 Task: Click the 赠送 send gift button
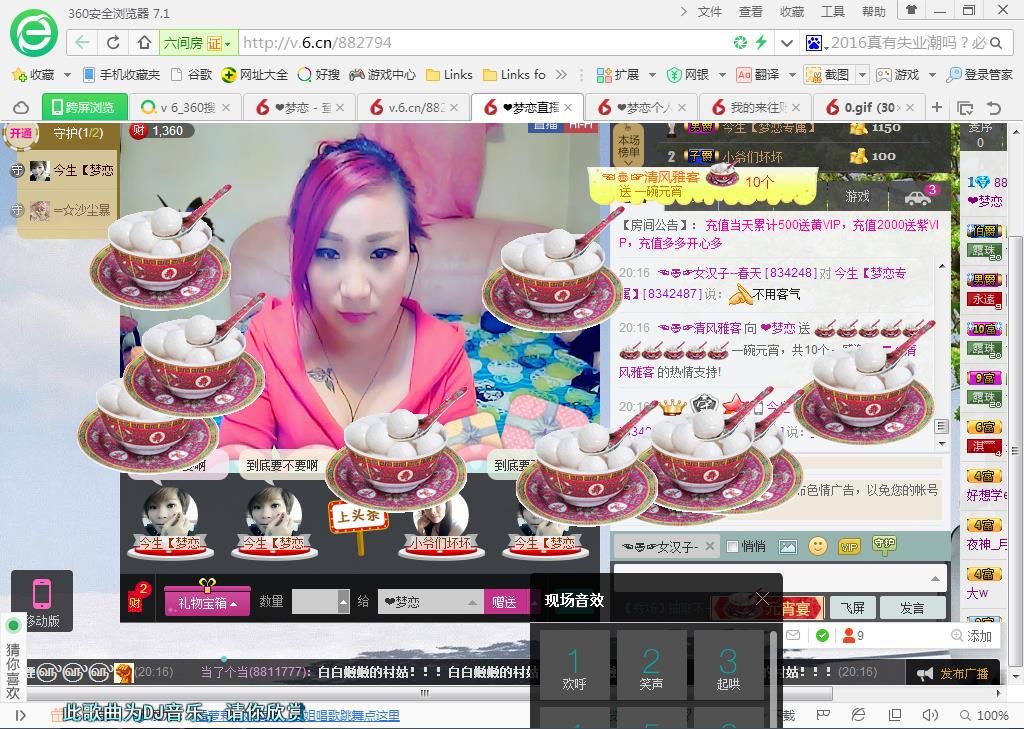click(504, 602)
